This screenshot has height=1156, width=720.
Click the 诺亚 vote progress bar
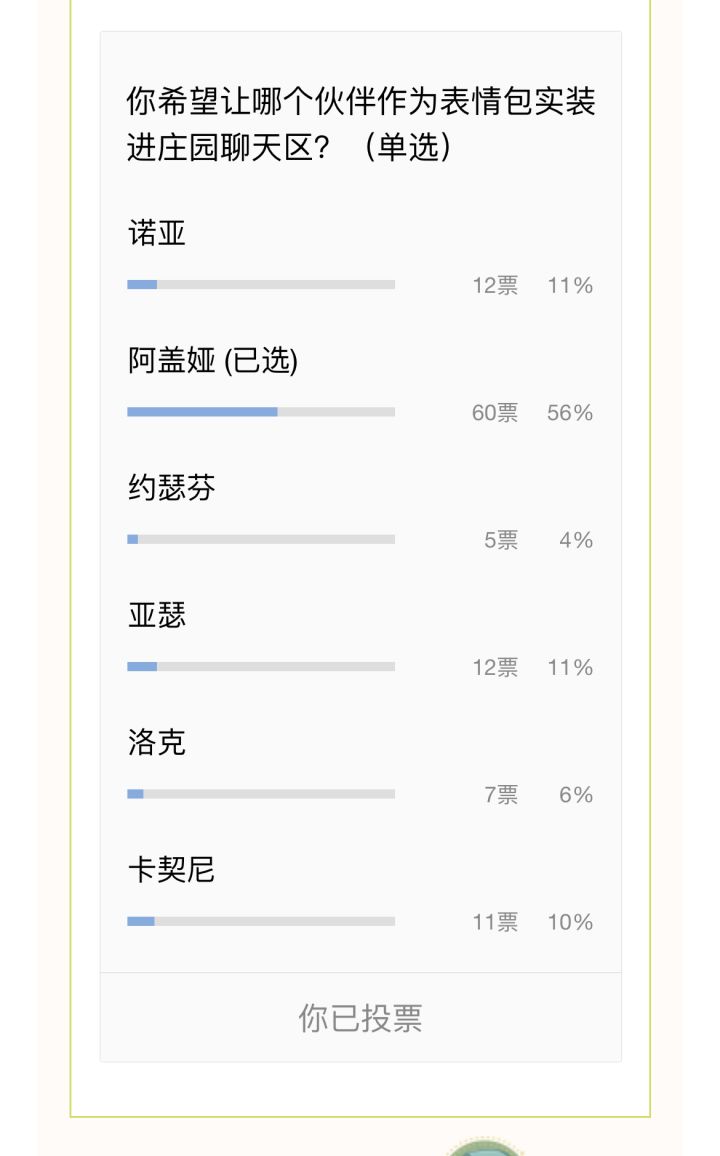(261, 285)
